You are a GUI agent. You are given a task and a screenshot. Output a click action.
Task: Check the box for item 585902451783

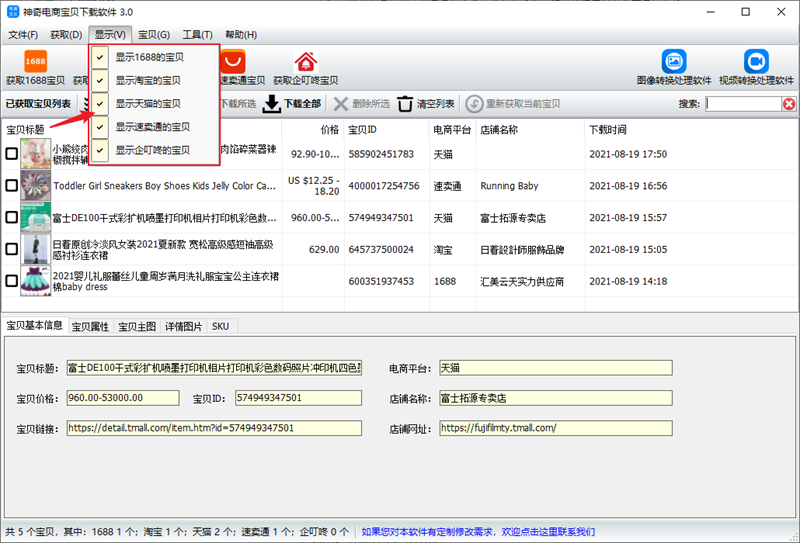point(11,154)
